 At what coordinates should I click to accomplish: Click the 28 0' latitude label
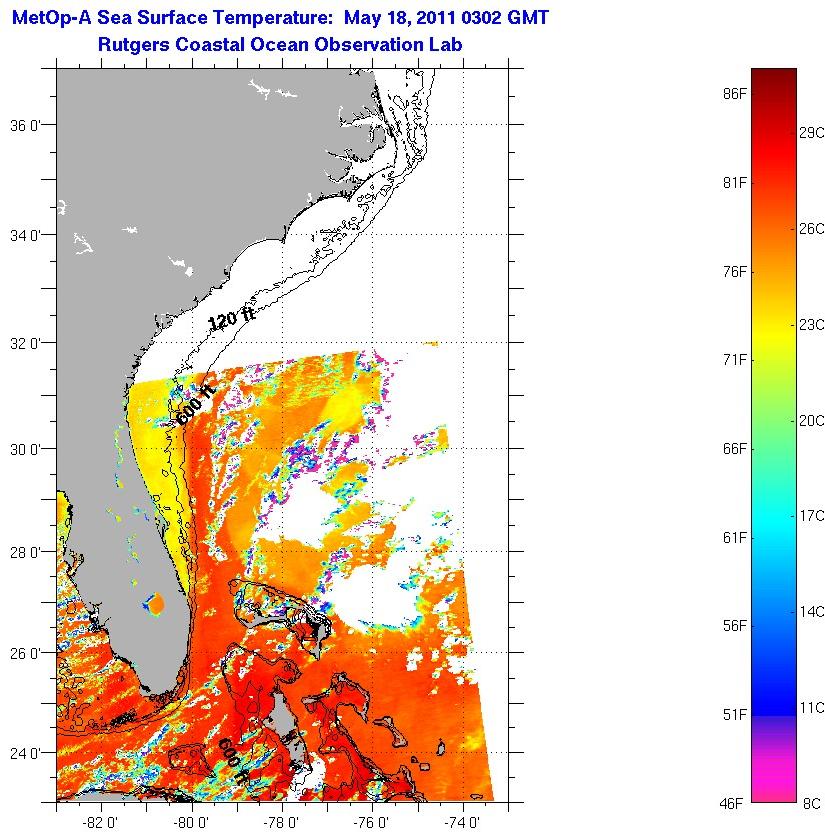pyautogui.click(x=25, y=552)
